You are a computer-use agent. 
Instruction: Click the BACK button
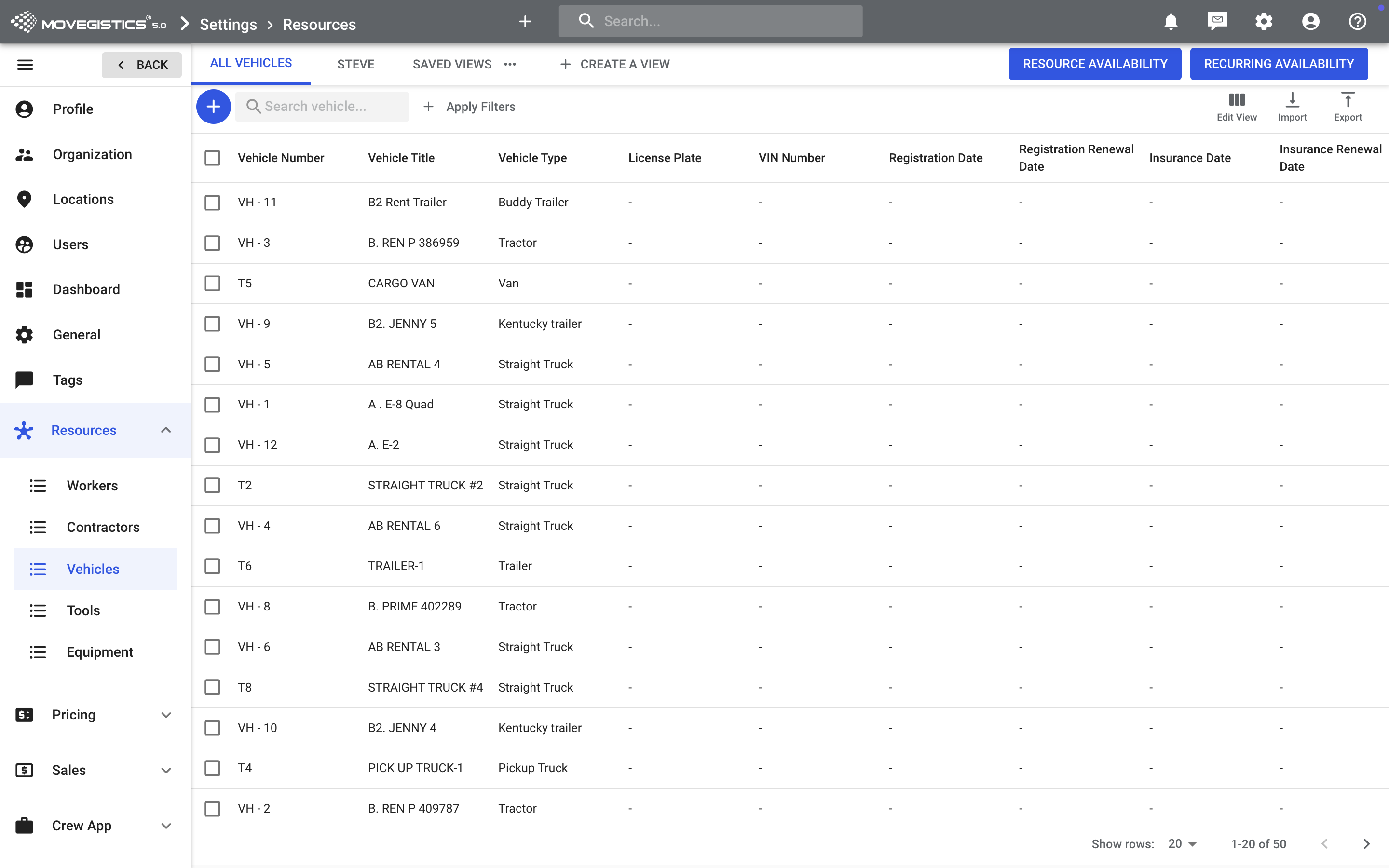[x=142, y=65]
